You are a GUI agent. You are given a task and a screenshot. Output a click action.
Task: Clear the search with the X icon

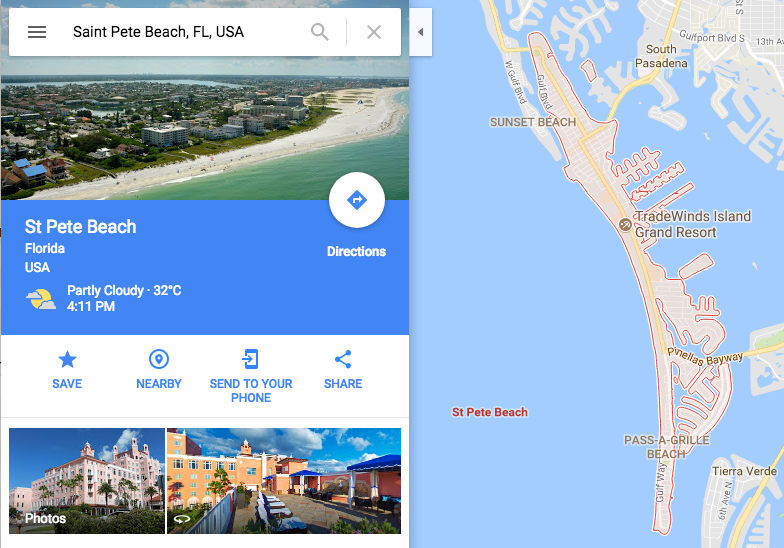pyautogui.click(x=374, y=32)
